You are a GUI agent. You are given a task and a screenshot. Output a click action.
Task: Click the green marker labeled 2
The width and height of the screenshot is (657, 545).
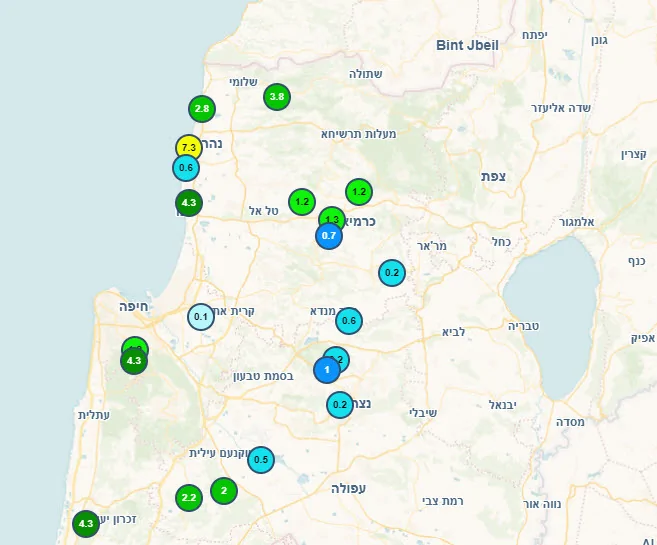point(224,491)
